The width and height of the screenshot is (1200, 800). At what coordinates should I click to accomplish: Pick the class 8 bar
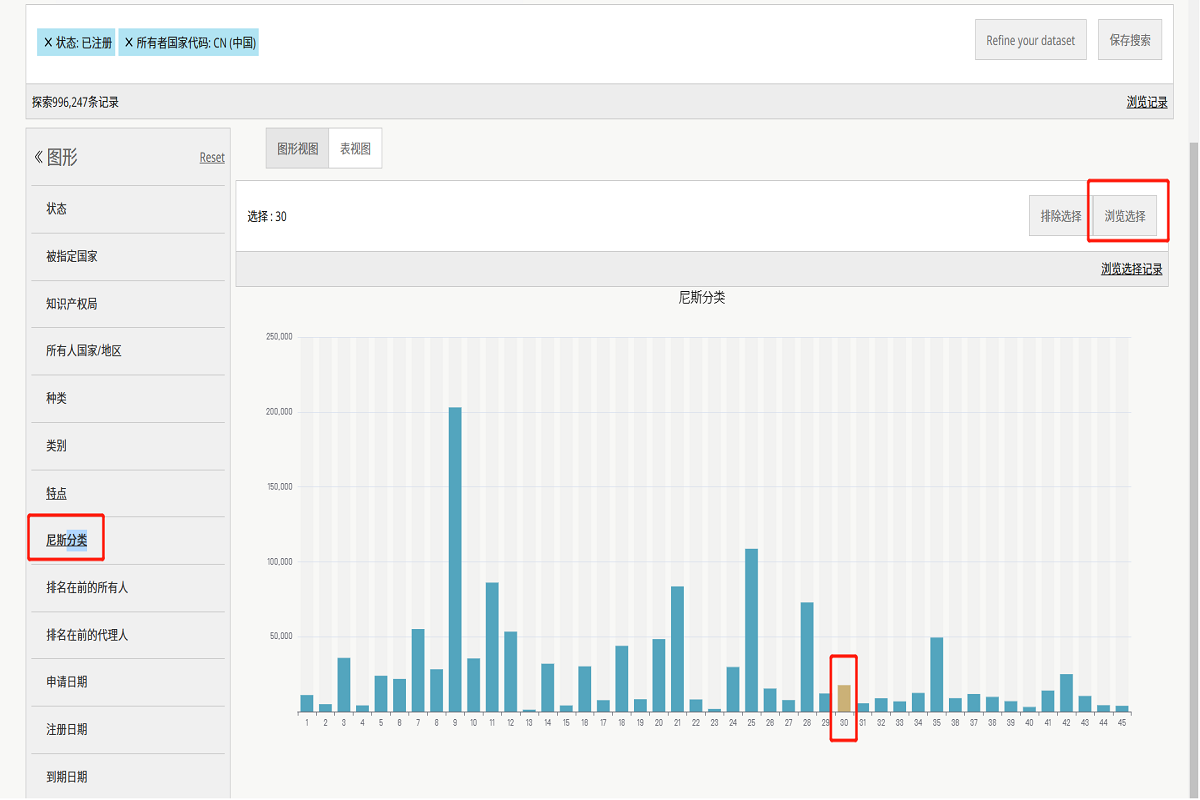tap(437, 690)
